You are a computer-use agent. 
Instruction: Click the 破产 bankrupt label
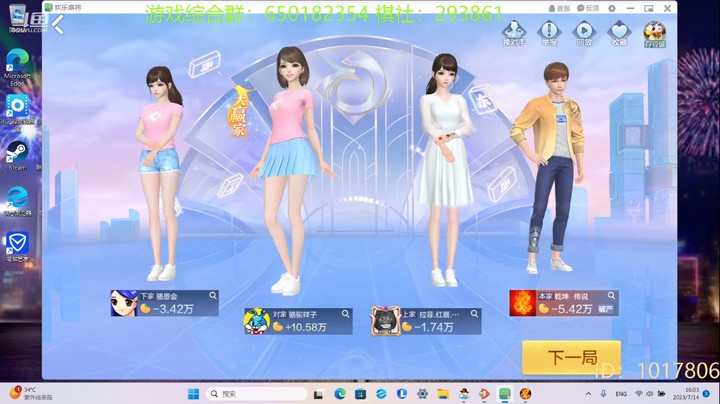pos(605,309)
